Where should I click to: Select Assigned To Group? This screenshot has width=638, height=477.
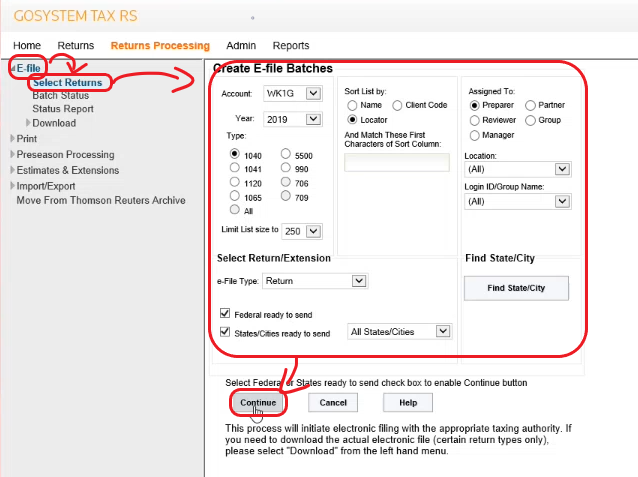pos(530,120)
